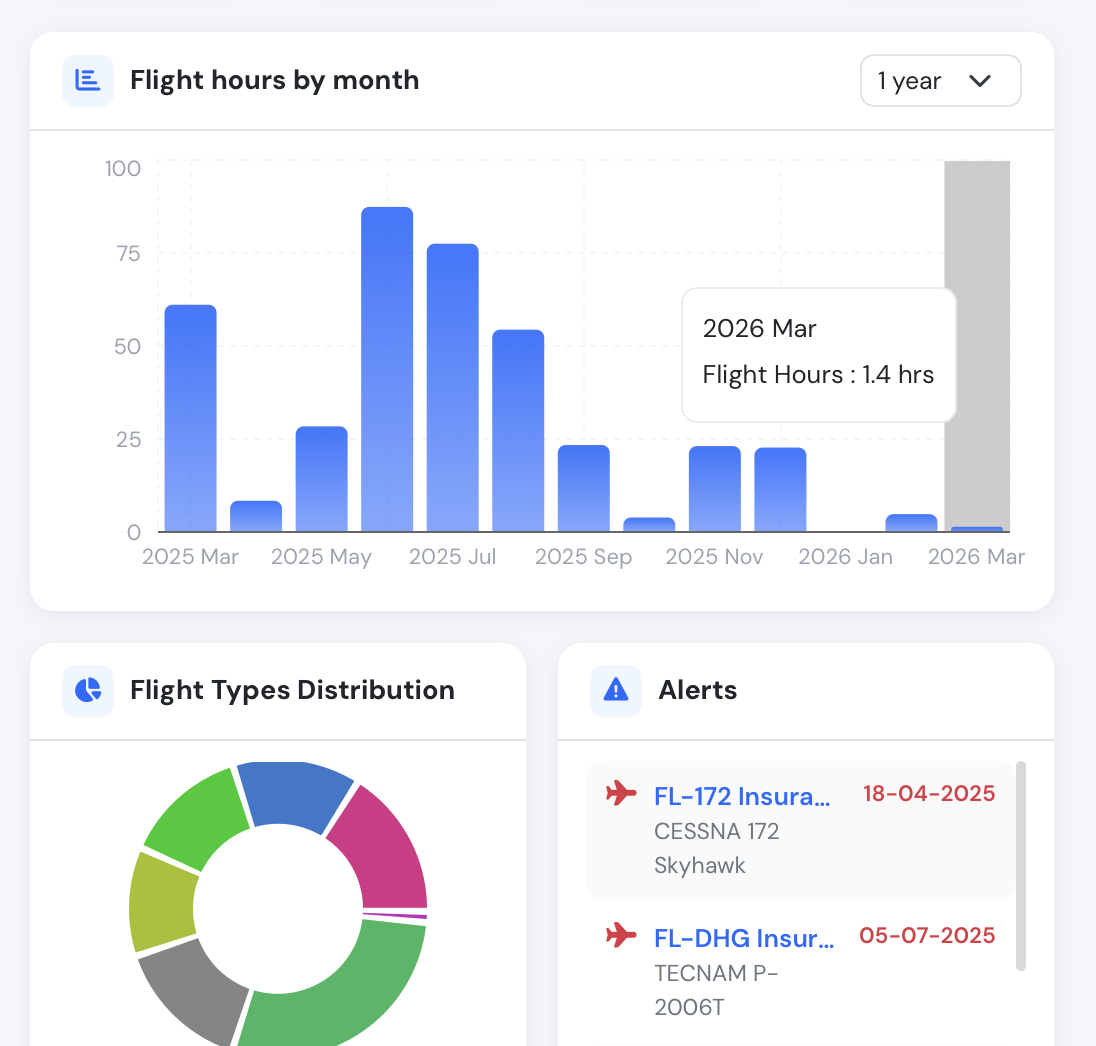Viewport: 1096px width, 1046px height.
Task: Click the bright green donut chart segment
Action: 199,818
